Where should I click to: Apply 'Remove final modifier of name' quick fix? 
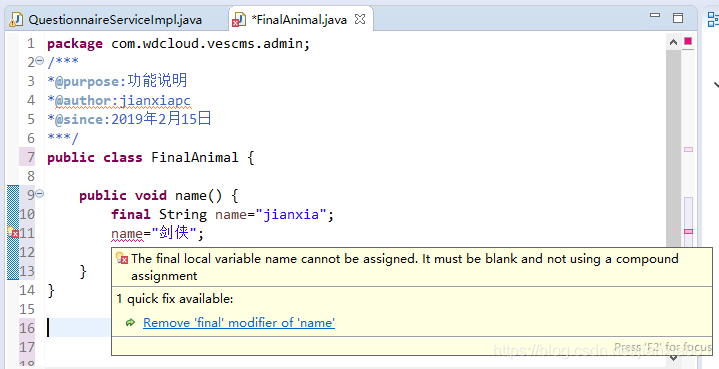pyautogui.click(x=239, y=323)
